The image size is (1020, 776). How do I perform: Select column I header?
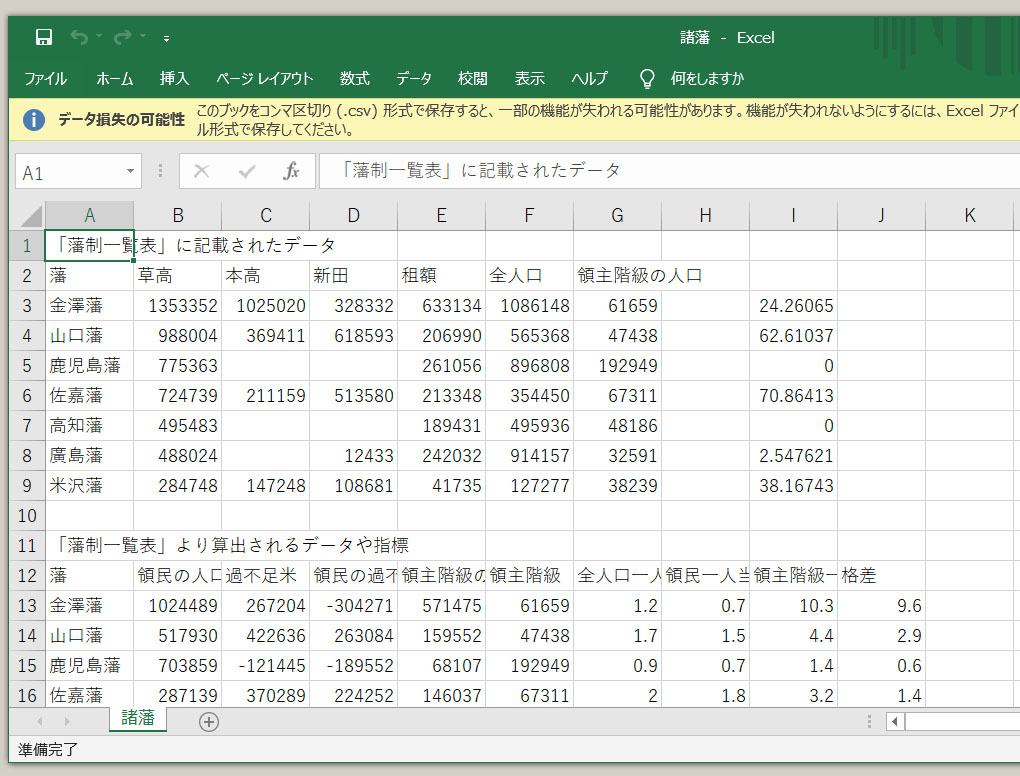(793, 215)
